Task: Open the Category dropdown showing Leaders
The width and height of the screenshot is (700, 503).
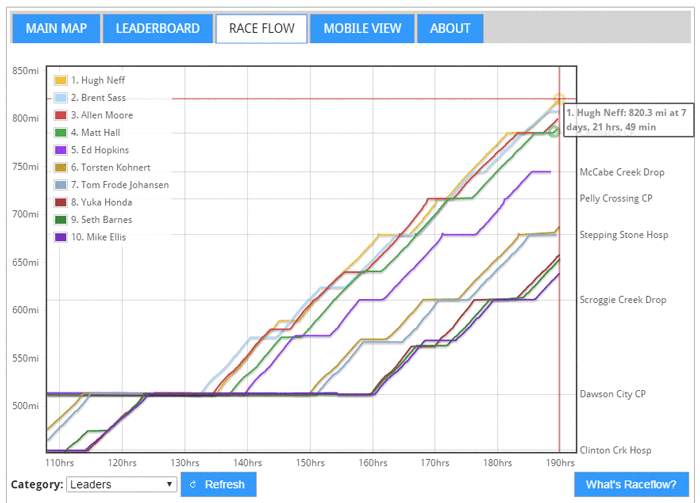Action: (x=120, y=484)
